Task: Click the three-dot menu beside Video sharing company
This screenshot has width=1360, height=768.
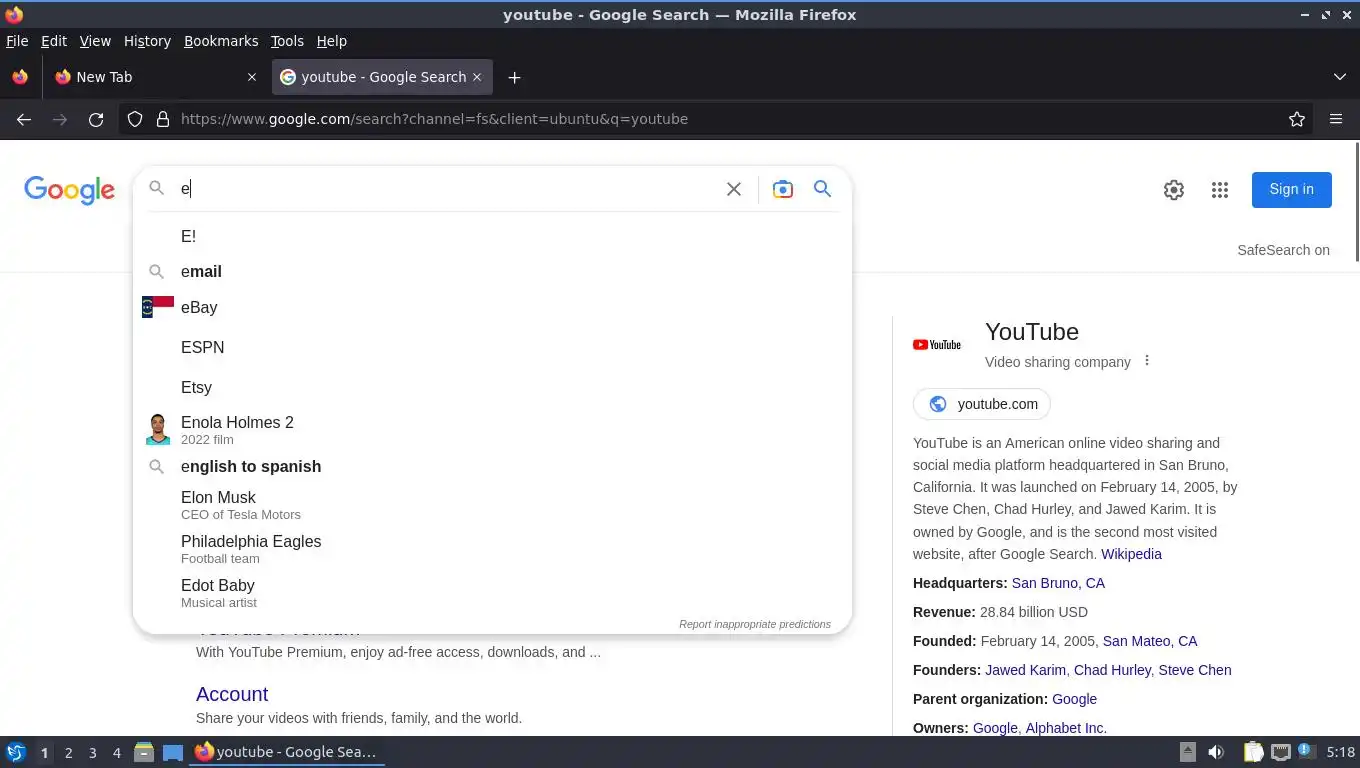Action: tap(1147, 361)
